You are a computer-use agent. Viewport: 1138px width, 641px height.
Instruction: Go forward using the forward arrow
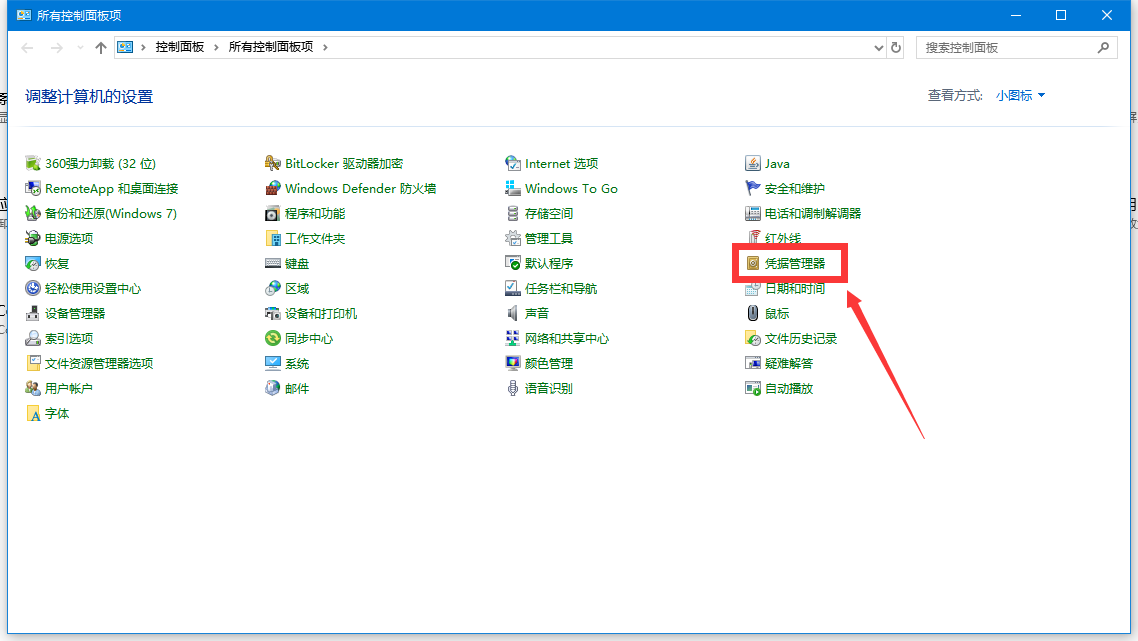click(57, 48)
